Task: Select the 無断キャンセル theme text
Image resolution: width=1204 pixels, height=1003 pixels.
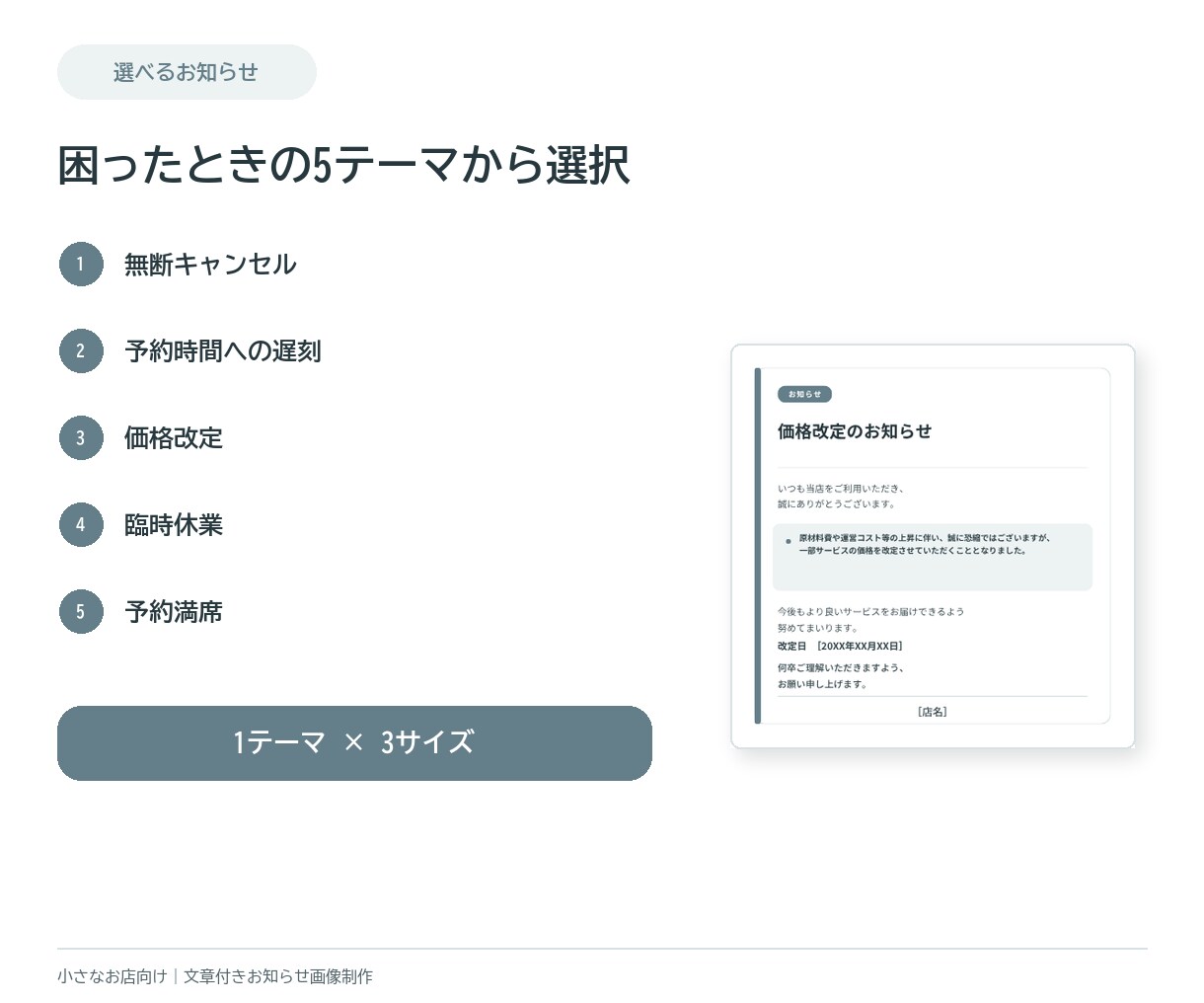Action: click(x=210, y=265)
